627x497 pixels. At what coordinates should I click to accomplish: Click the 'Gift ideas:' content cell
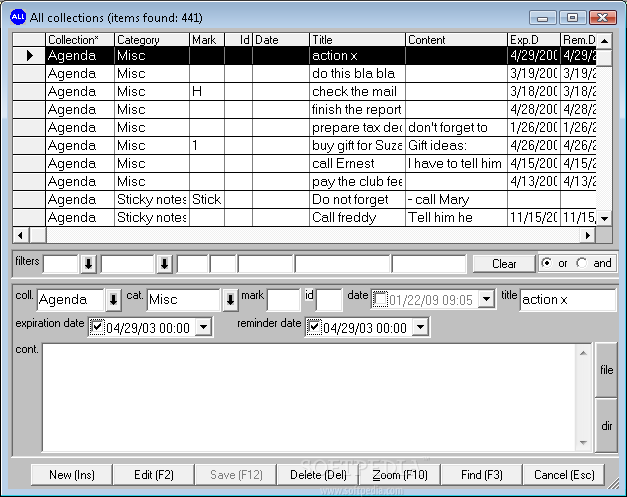click(x=456, y=146)
